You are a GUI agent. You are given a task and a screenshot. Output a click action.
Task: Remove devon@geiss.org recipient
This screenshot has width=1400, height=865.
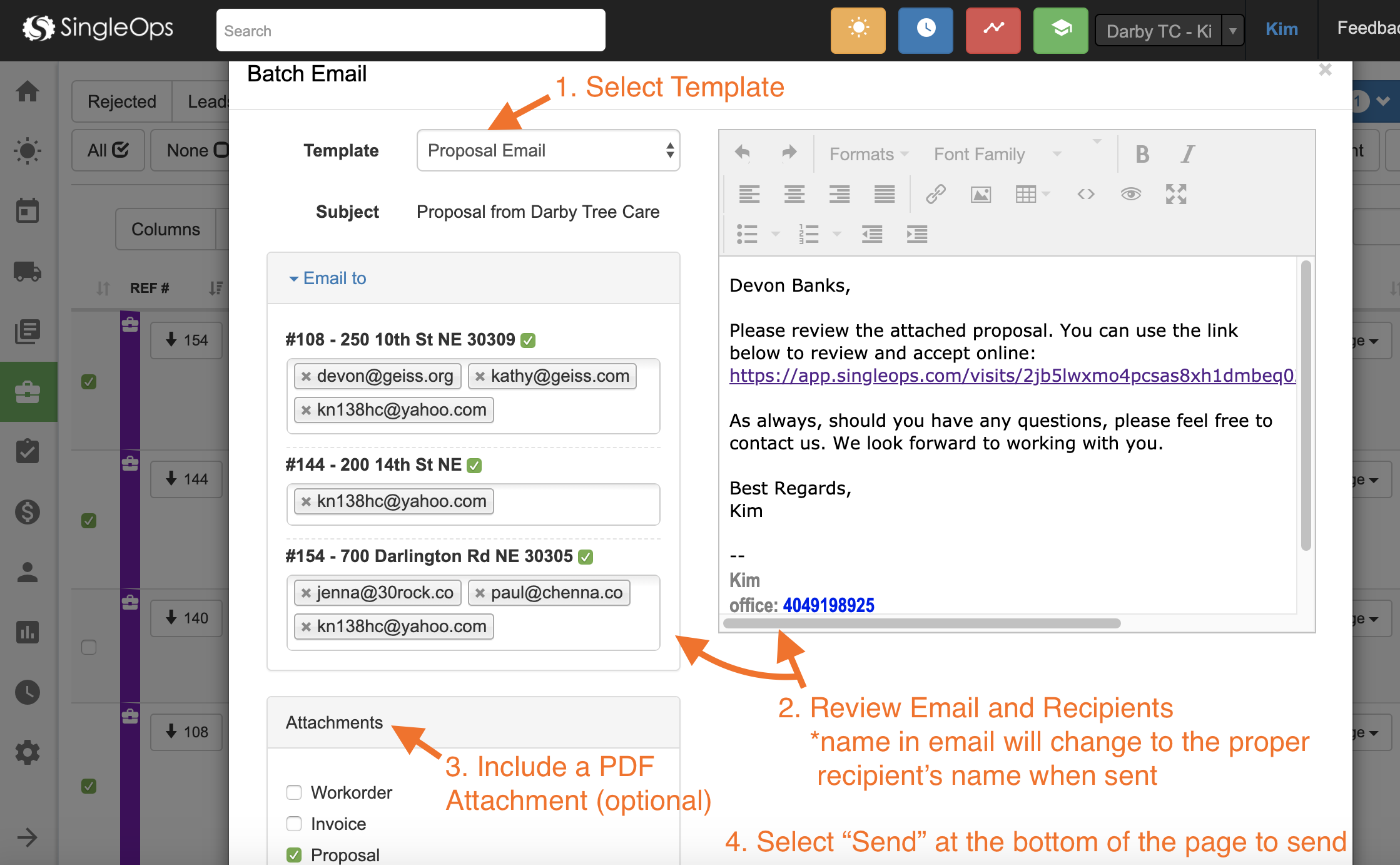coord(306,376)
